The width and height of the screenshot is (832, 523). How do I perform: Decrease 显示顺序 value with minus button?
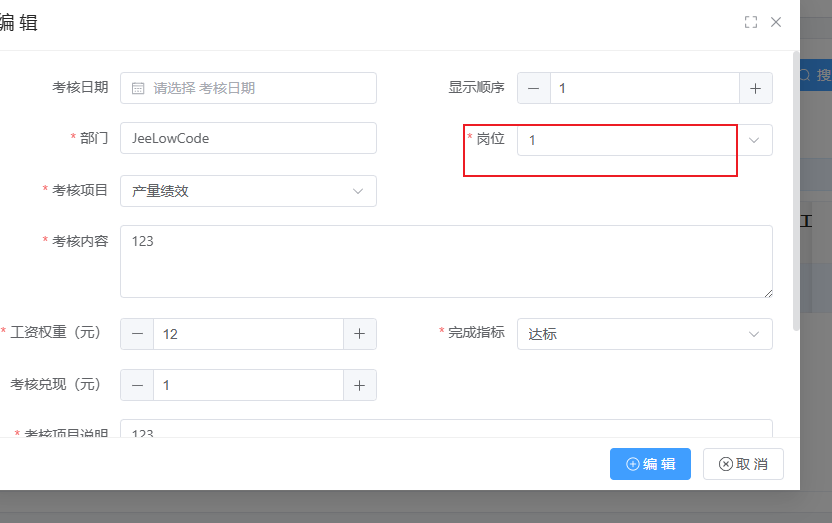click(533, 88)
